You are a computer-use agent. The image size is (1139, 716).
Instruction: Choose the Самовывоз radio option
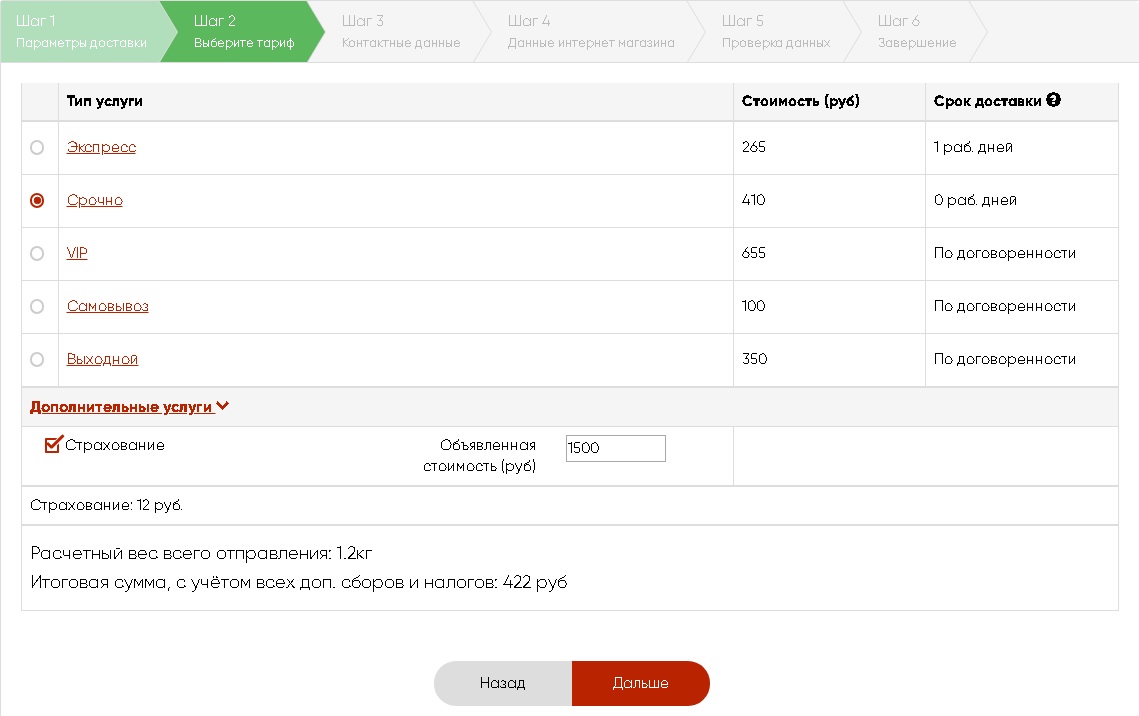(x=37, y=306)
